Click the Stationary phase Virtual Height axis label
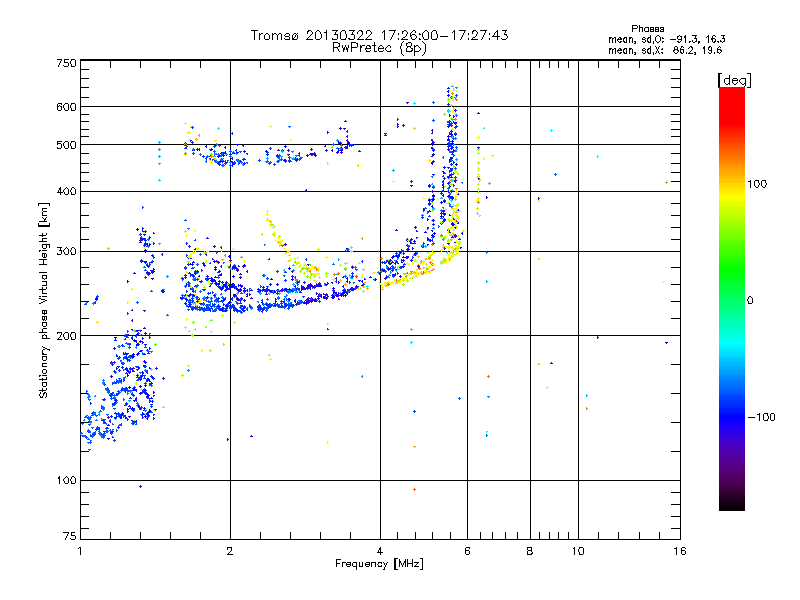800x600 pixels. [44, 300]
